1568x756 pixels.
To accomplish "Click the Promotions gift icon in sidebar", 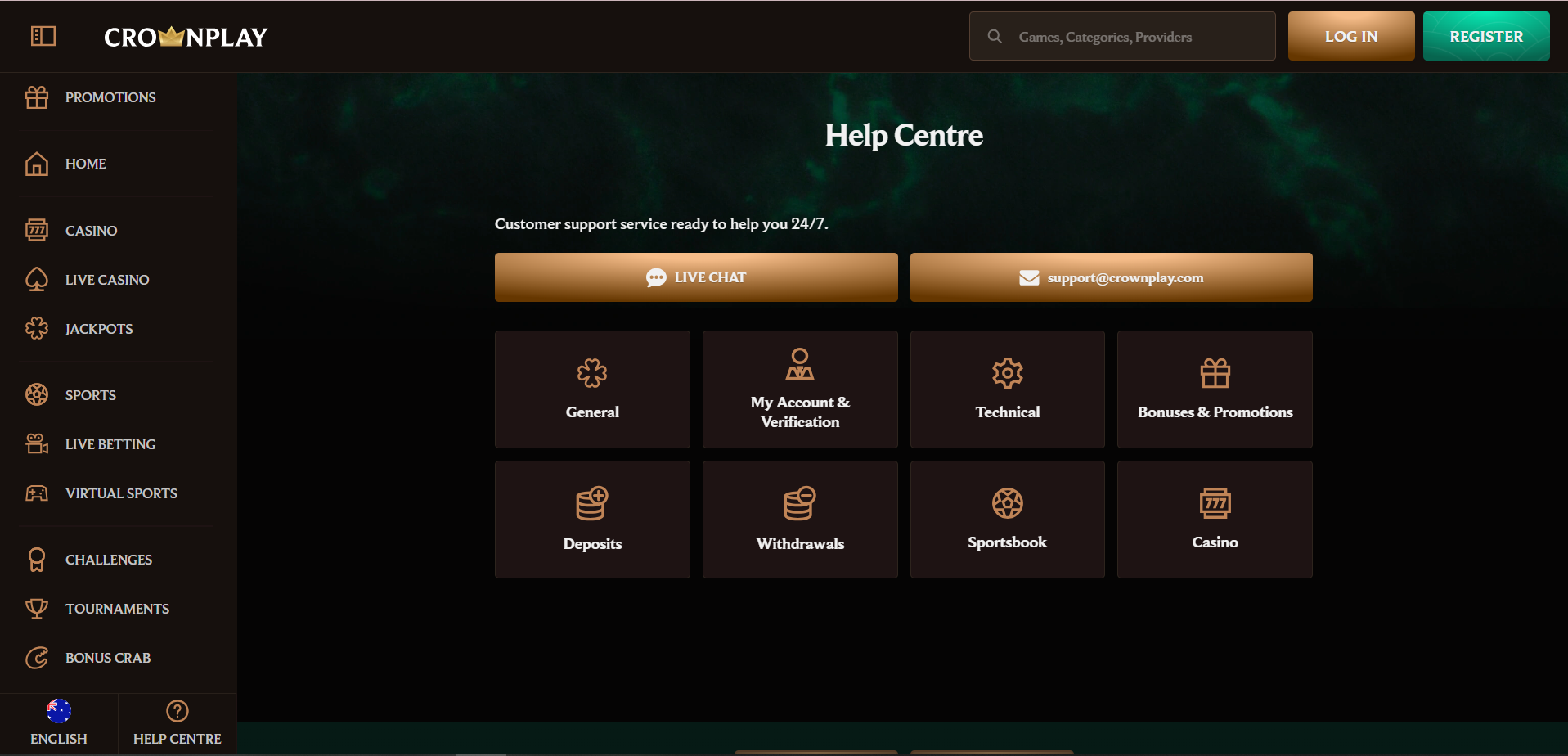I will click(x=37, y=97).
